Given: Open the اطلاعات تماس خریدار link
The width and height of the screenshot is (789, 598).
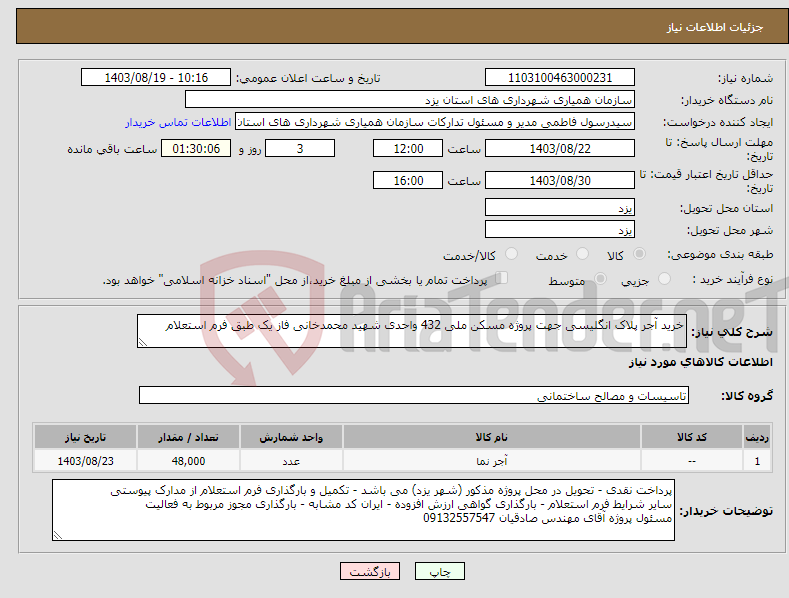Looking at the screenshot, I should [x=178, y=122].
